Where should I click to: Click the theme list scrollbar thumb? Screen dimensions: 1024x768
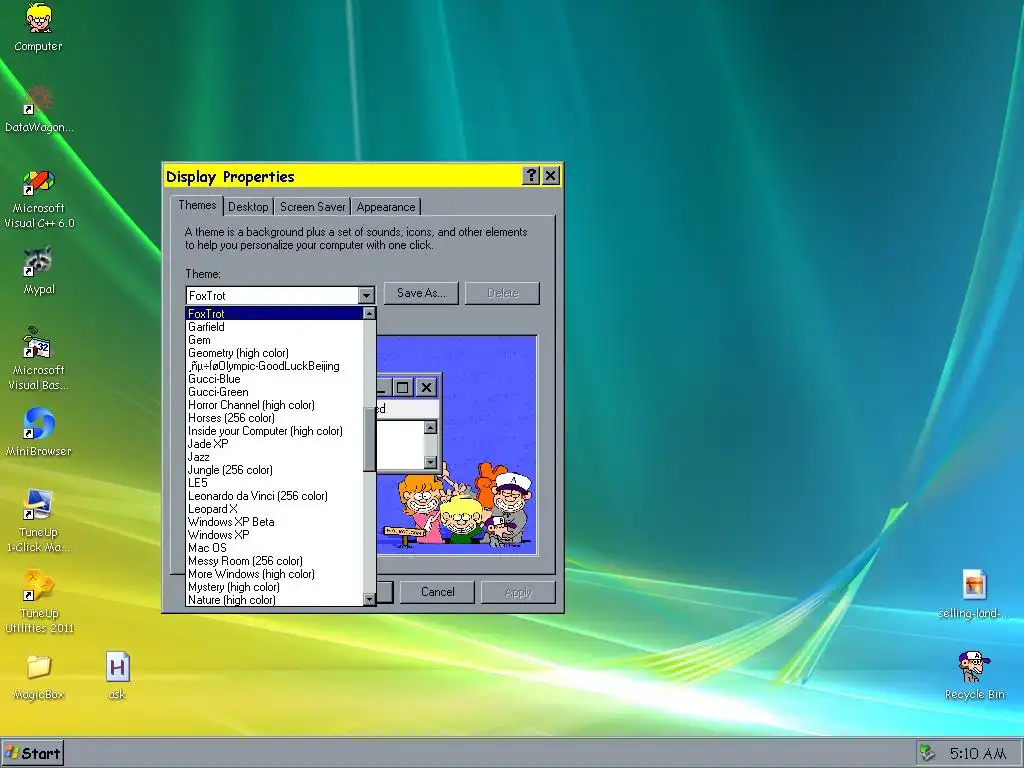coord(369,438)
